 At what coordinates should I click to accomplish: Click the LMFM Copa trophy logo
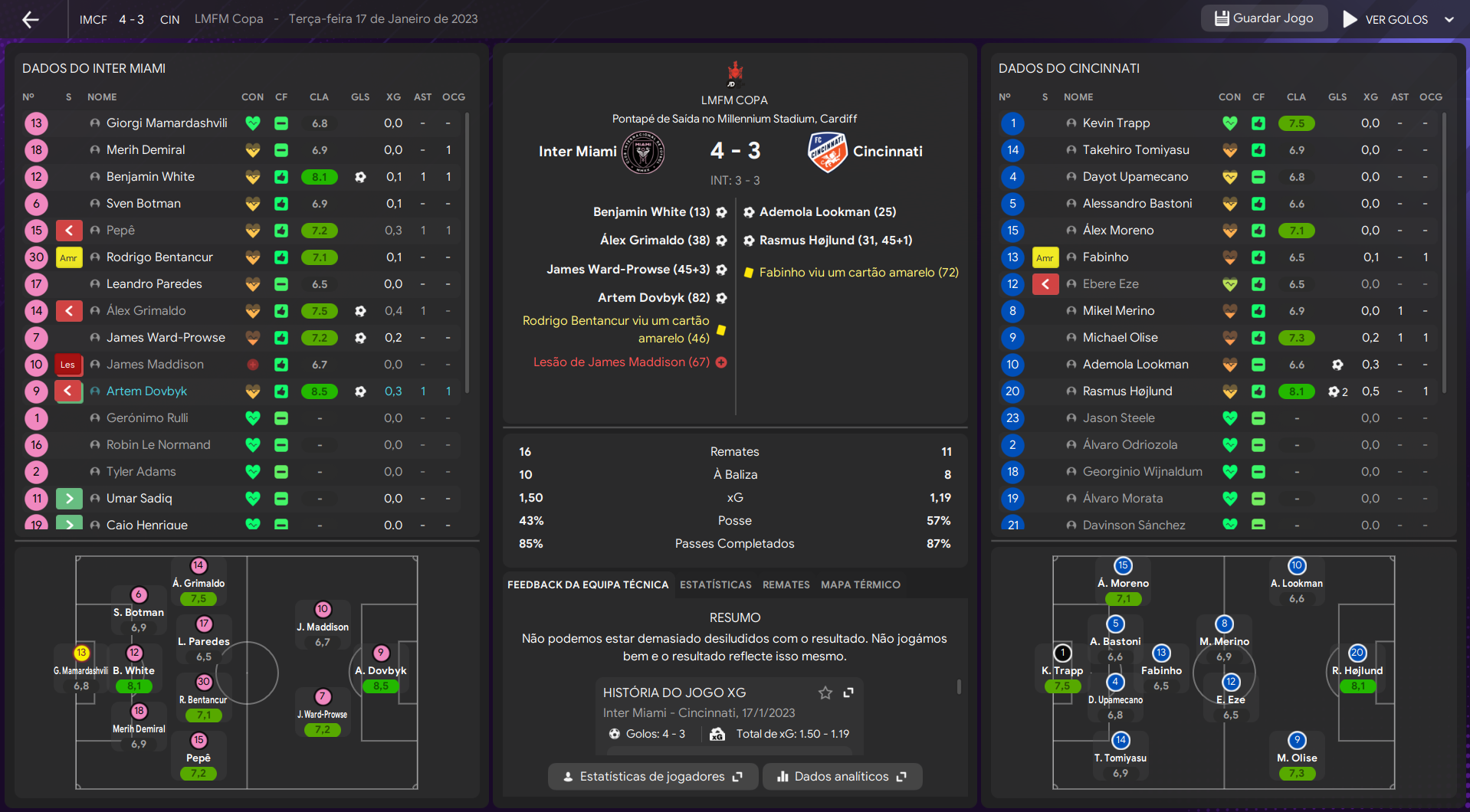click(x=734, y=74)
